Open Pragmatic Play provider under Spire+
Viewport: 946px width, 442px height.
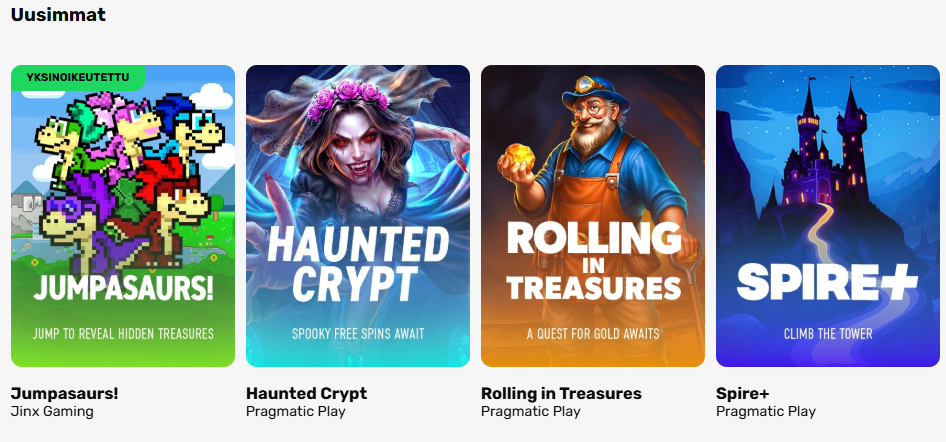pyautogui.click(x=766, y=412)
